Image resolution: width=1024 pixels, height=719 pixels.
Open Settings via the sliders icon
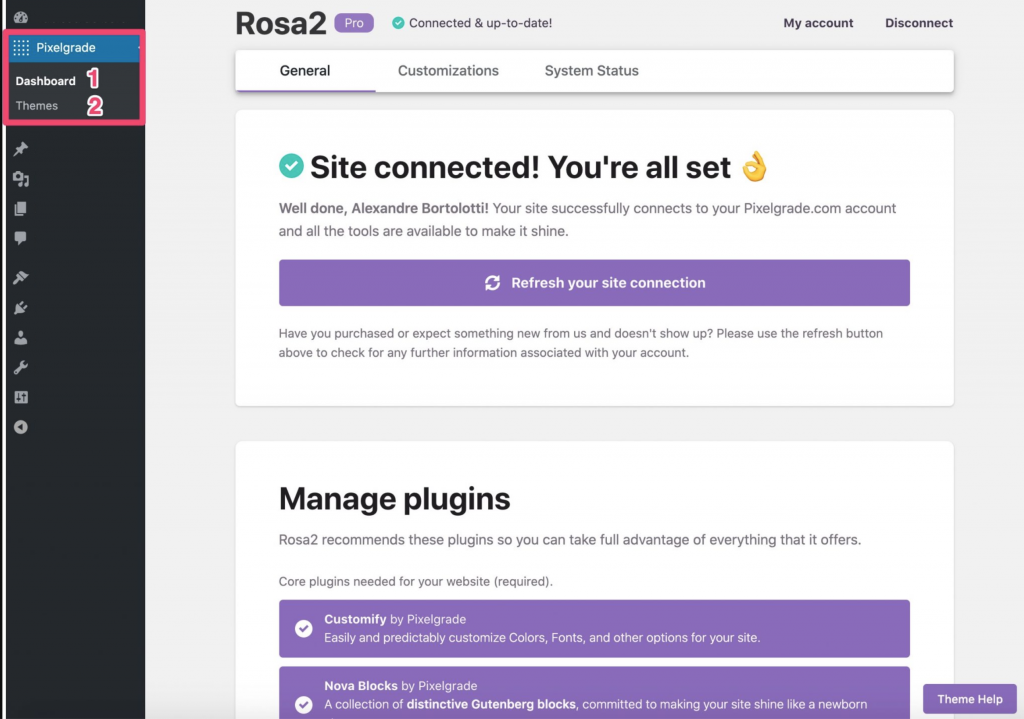[22, 397]
